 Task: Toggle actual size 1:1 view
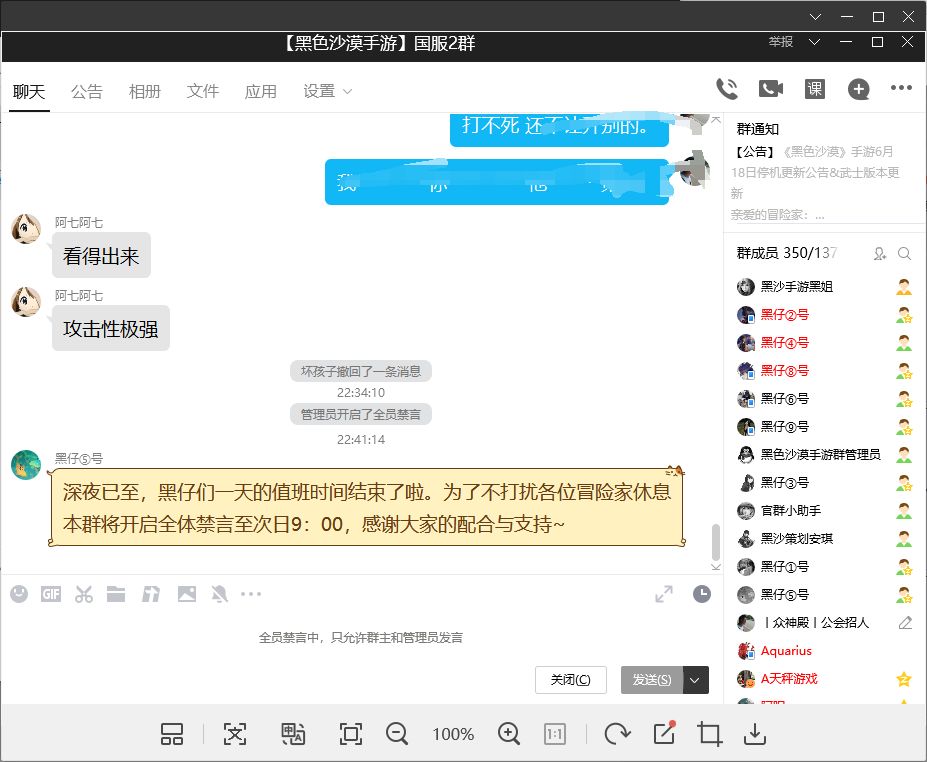click(x=555, y=734)
